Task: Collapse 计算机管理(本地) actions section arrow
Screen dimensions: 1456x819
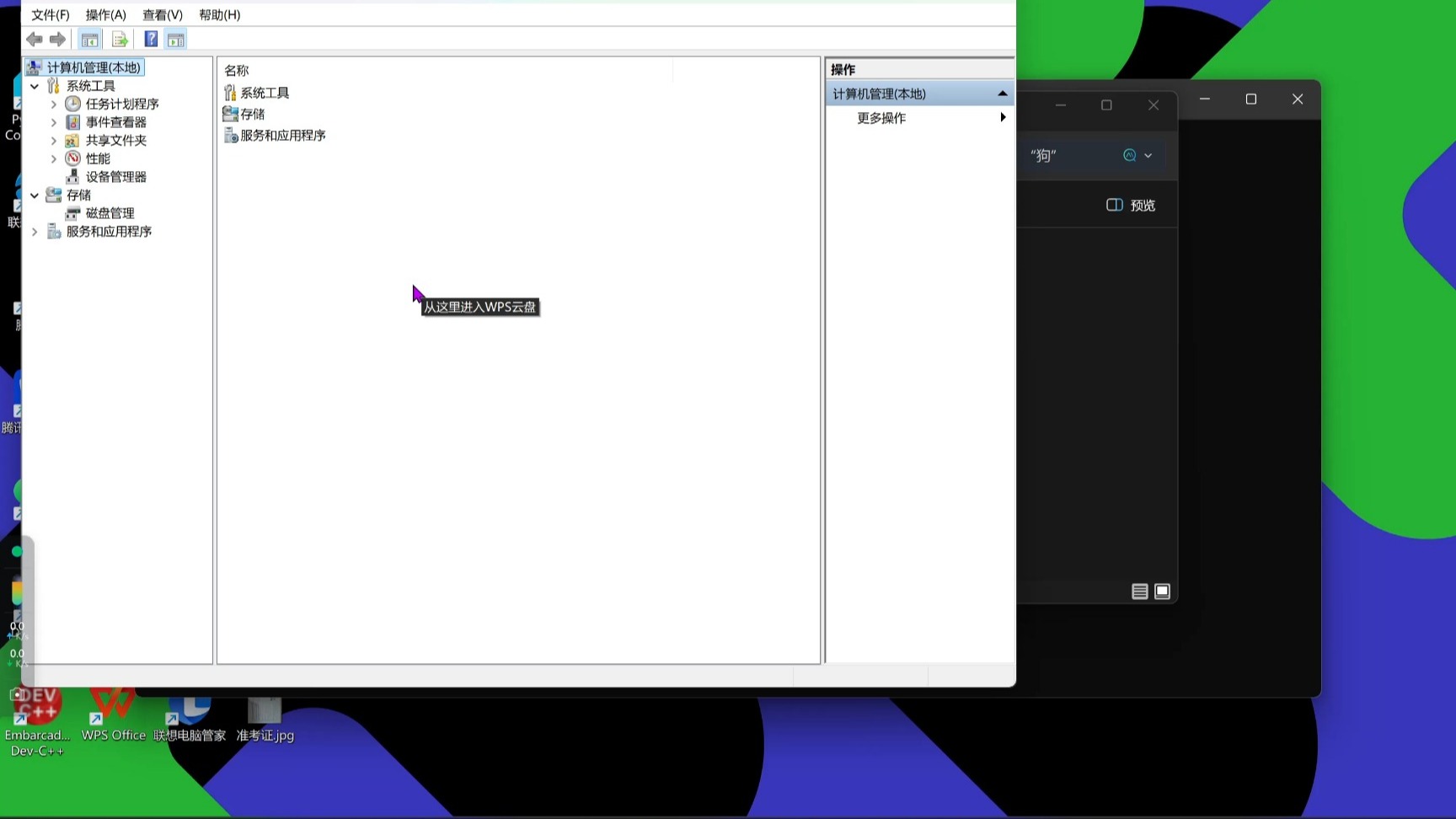Action: pos(1002,94)
